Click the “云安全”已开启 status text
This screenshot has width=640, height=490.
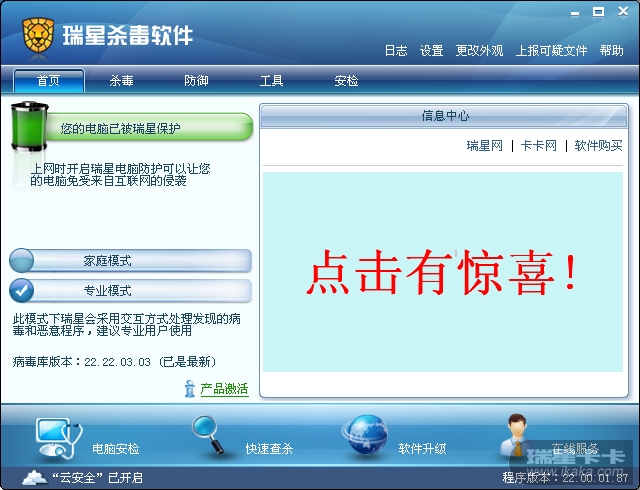point(97,477)
